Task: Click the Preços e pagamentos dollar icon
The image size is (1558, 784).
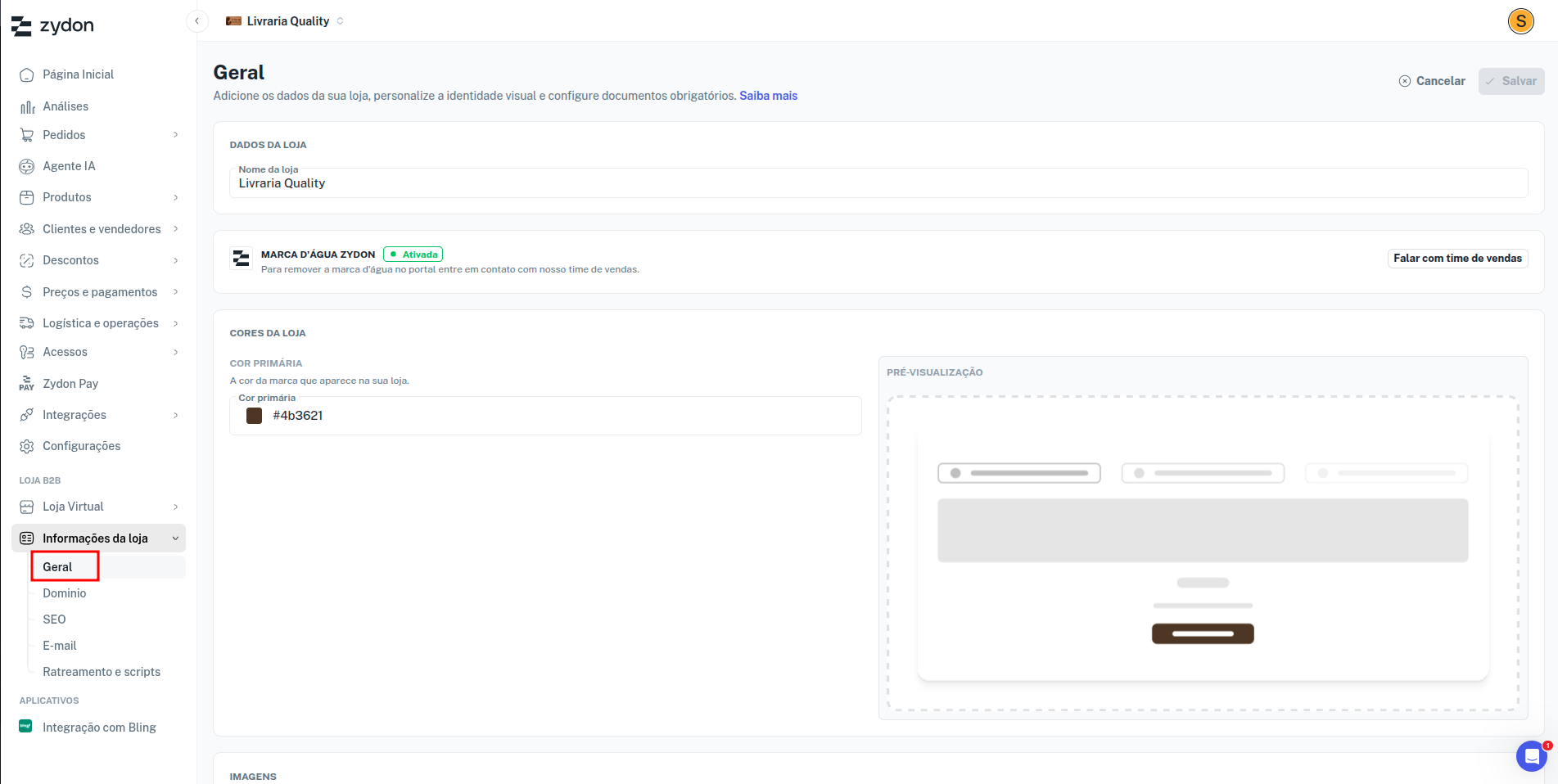Action: click(27, 292)
